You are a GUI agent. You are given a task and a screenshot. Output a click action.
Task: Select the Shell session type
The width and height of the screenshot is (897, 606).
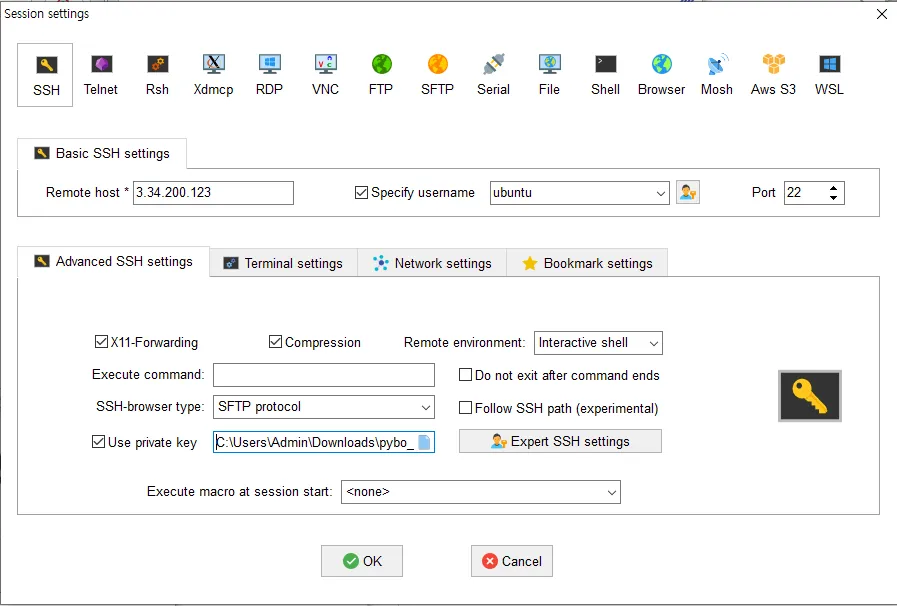pyautogui.click(x=605, y=75)
